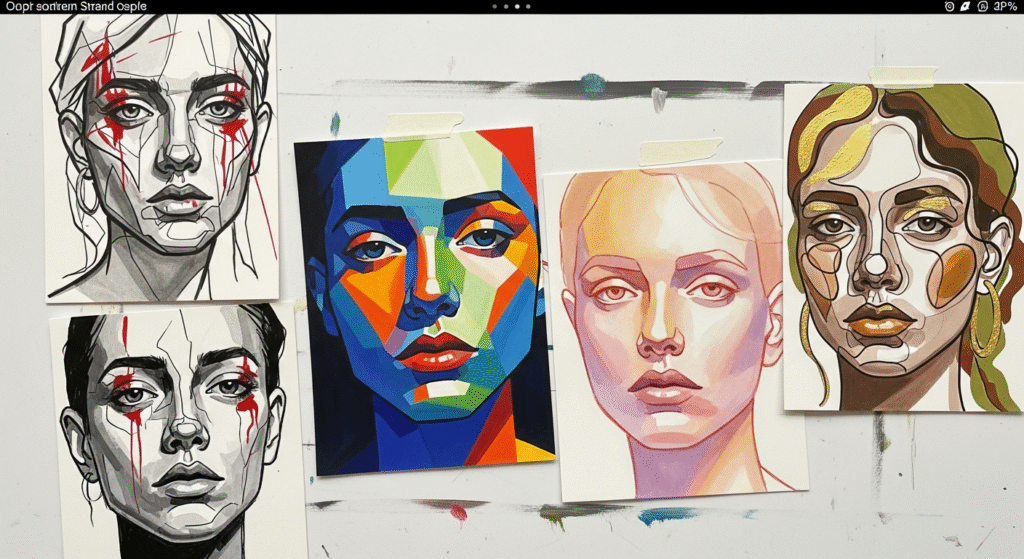The width and height of the screenshot is (1024, 559).
Task: Go to the first page indicator dot
Action: (494, 7)
